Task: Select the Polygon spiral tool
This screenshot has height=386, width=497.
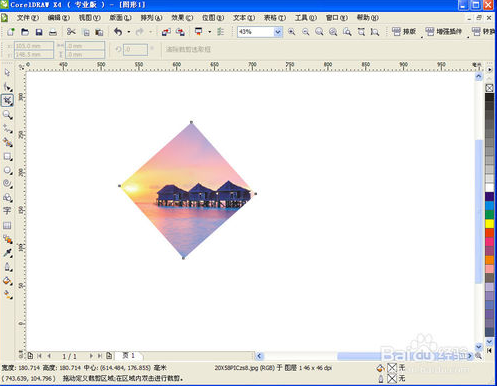Action: click(7, 184)
